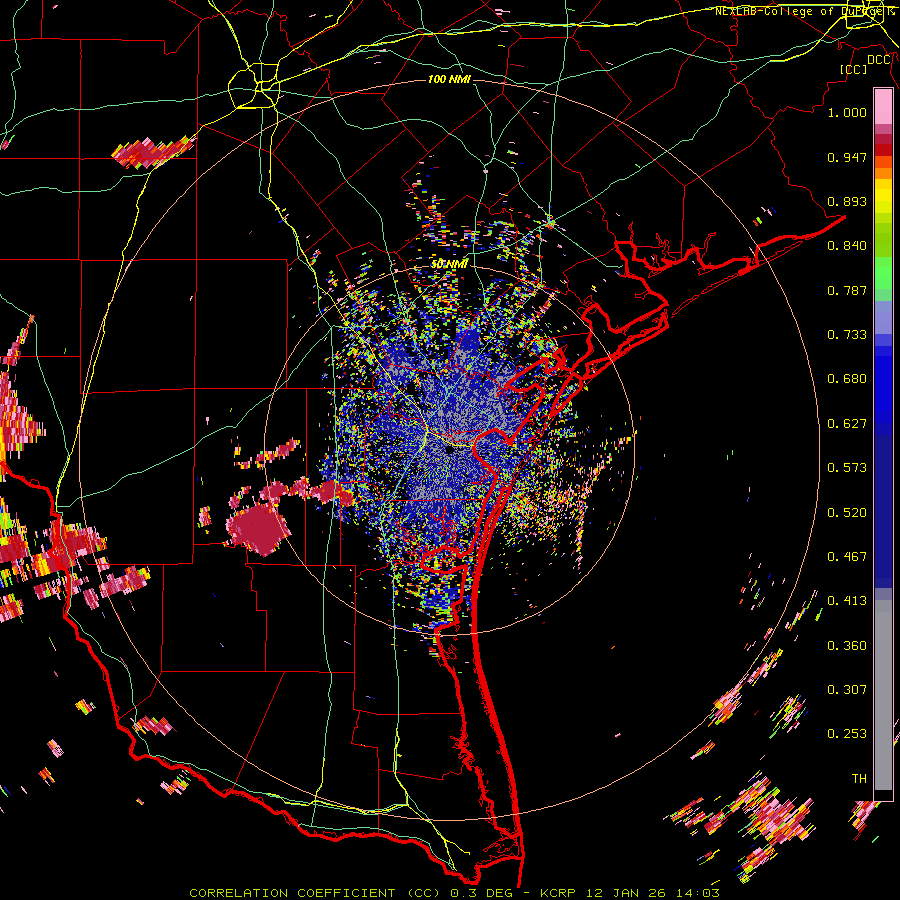Select the 0.947 scale value
Screen dimensions: 900x900
click(847, 157)
